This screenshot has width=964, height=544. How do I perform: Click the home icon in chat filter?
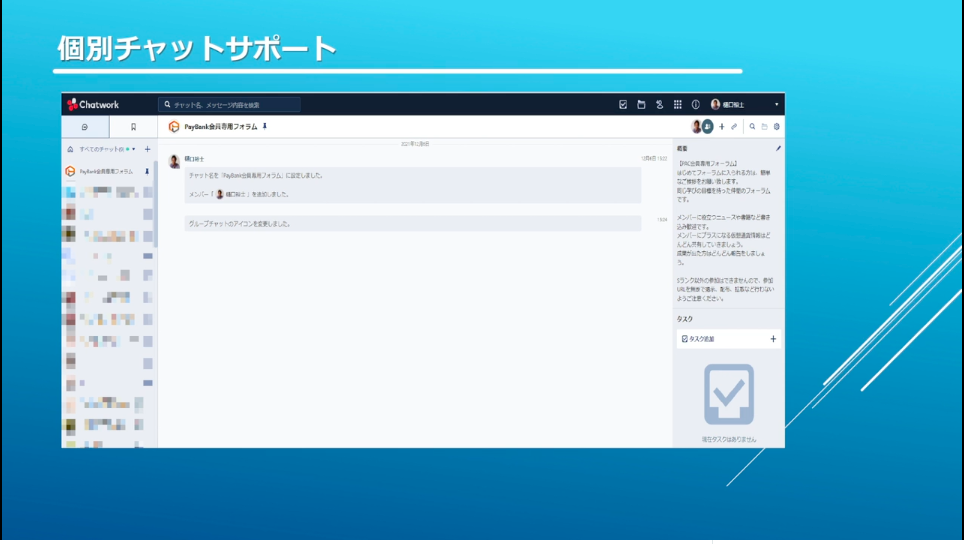70,149
